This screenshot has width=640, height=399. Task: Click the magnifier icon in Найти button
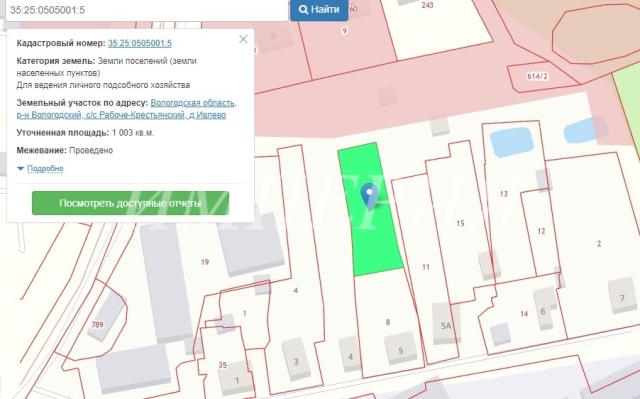[303, 9]
